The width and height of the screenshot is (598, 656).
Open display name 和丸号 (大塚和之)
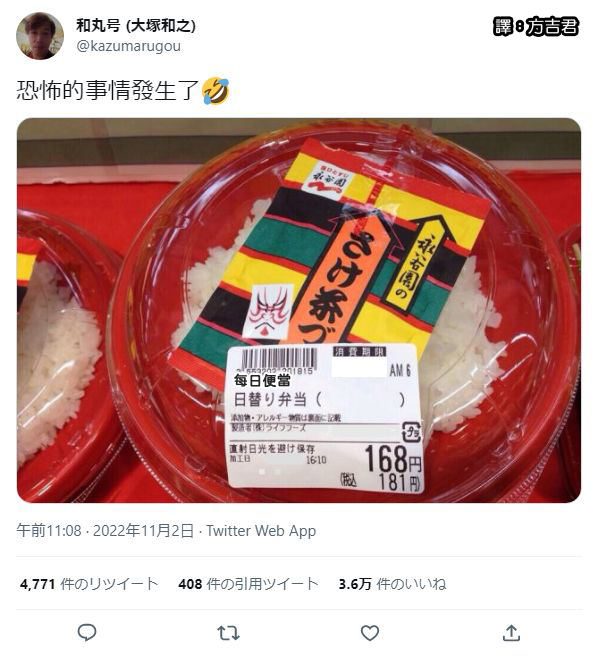[x=136, y=26]
